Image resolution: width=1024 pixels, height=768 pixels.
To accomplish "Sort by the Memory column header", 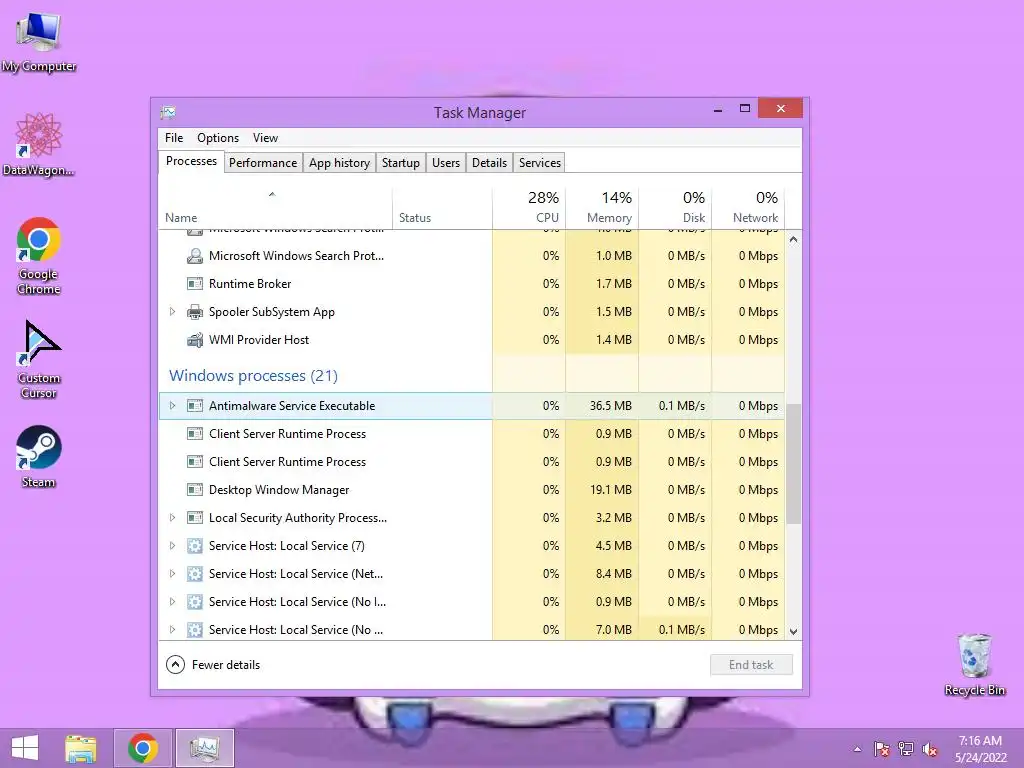I will click(602, 208).
